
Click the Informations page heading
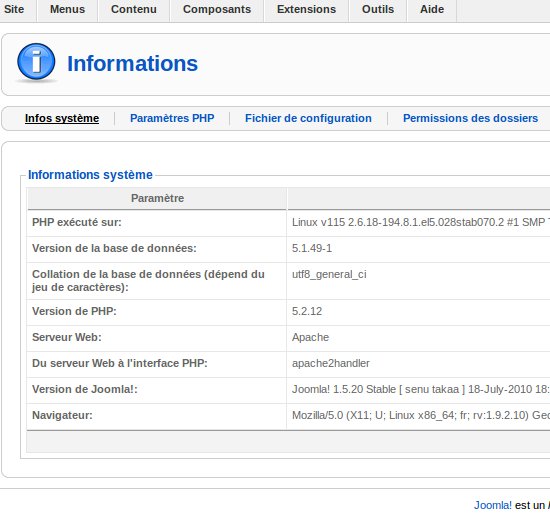pyautogui.click(x=132, y=63)
